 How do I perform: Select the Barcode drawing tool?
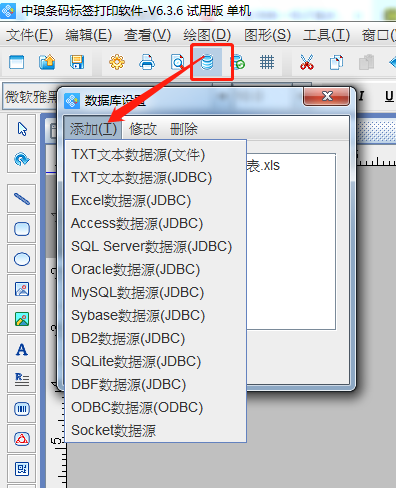click(x=22, y=409)
